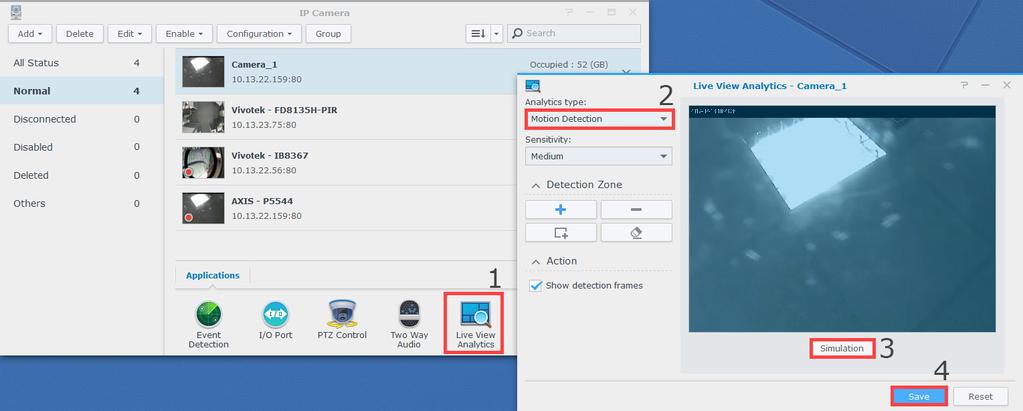Select Vivotek - FD8135H-PIR camera thumbnail

(203, 117)
